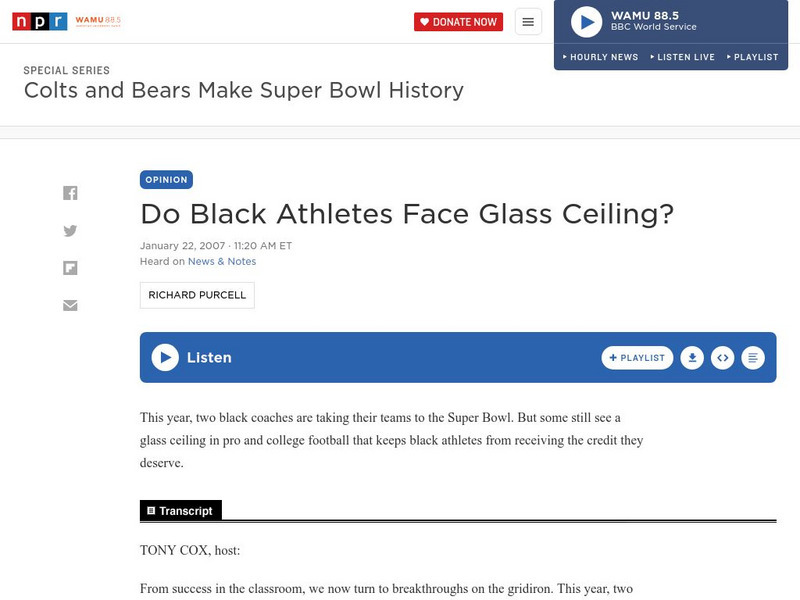This screenshot has height=600, width=800.
Task: Download the audio story
Action: pyautogui.click(x=692, y=358)
